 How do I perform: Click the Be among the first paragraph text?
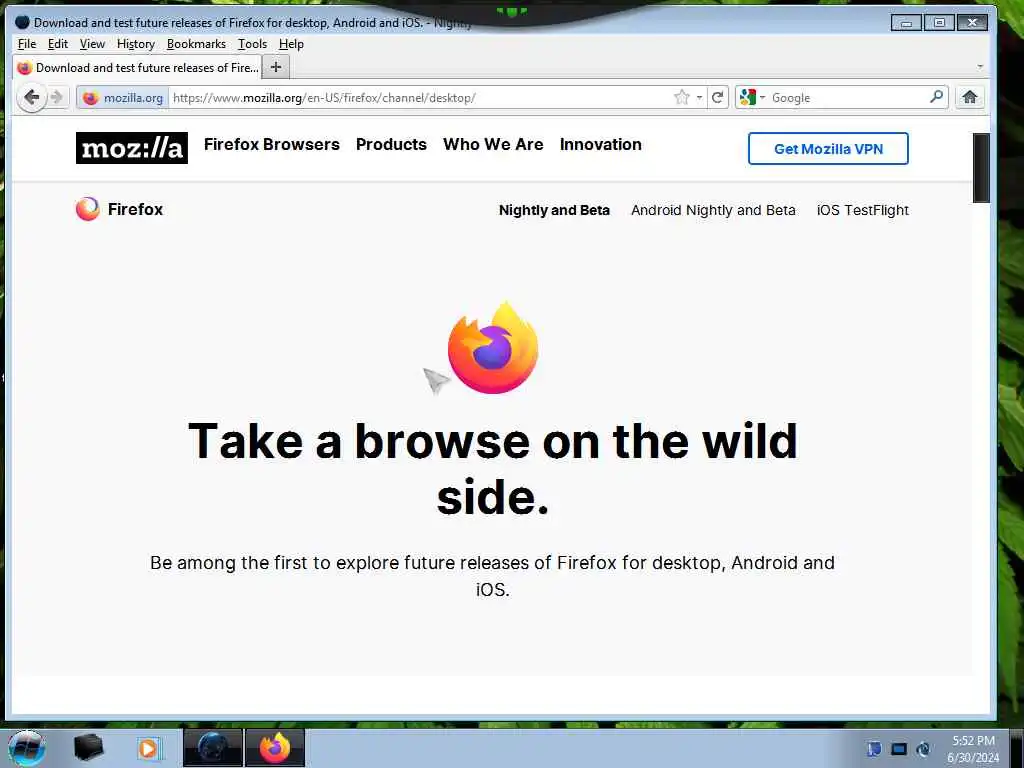click(492, 576)
